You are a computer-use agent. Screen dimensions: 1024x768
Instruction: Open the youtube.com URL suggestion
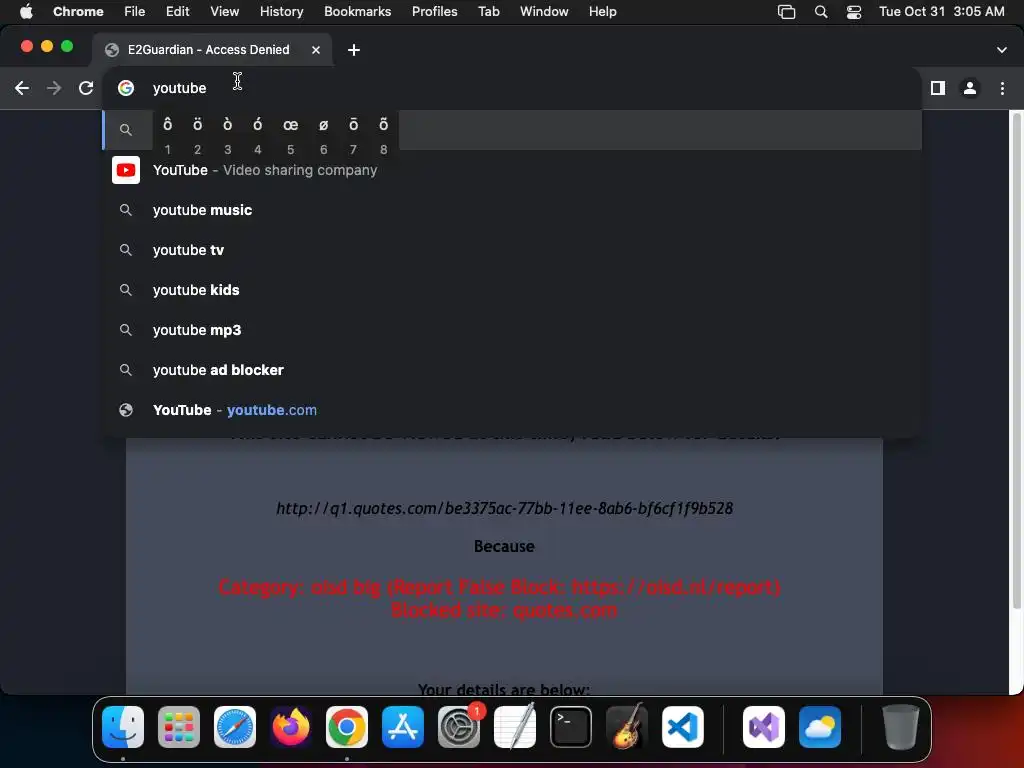coord(512,410)
